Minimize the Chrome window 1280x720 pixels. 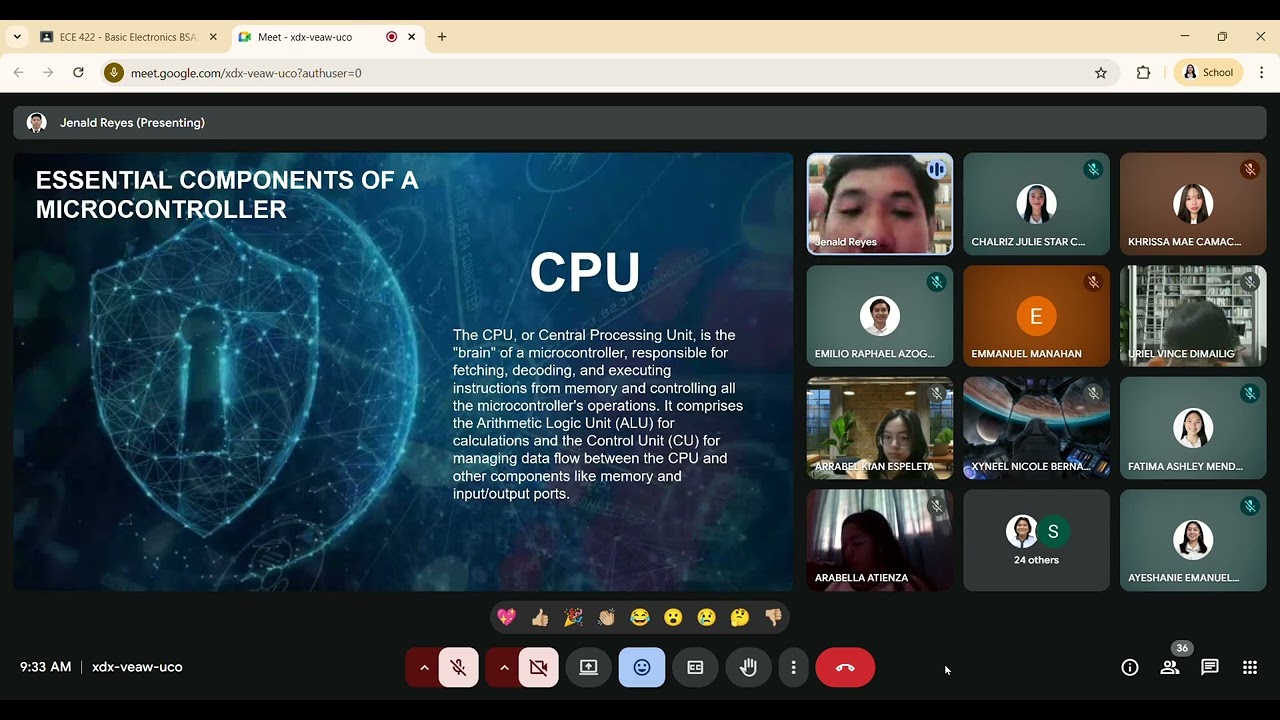pos(1185,37)
